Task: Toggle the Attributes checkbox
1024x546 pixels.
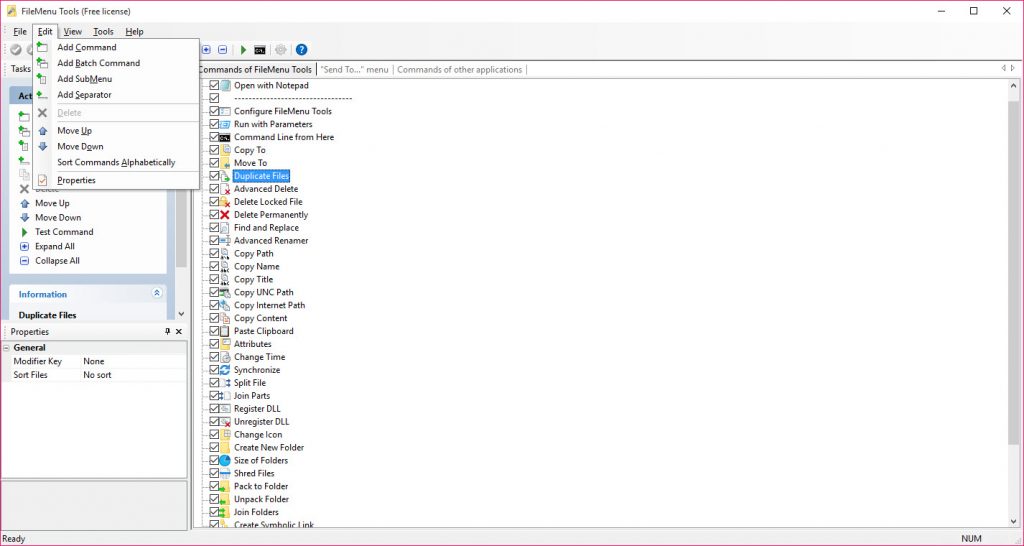Action: [x=214, y=344]
